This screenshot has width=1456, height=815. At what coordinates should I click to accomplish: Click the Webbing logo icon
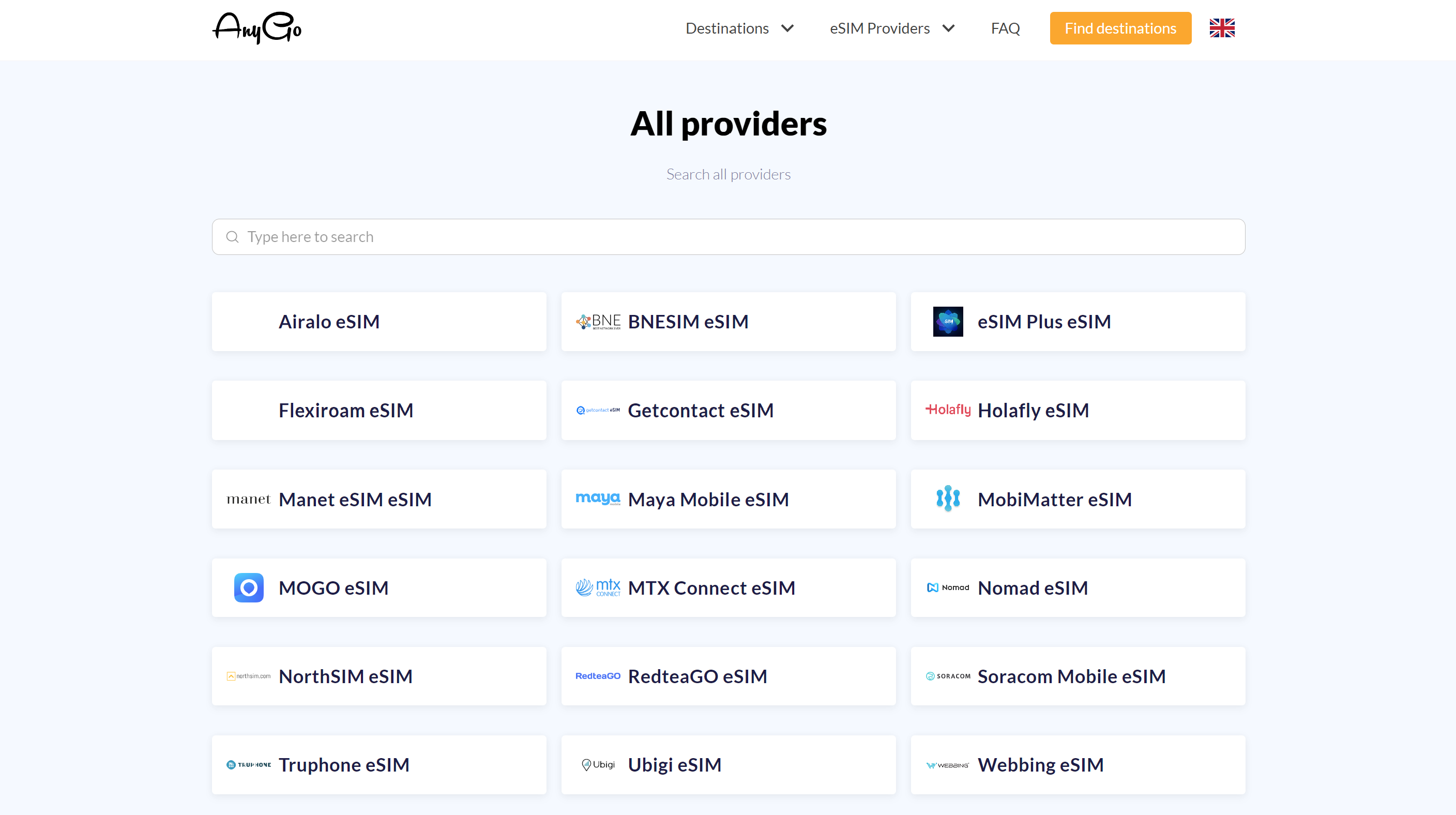(x=948, y=765)
